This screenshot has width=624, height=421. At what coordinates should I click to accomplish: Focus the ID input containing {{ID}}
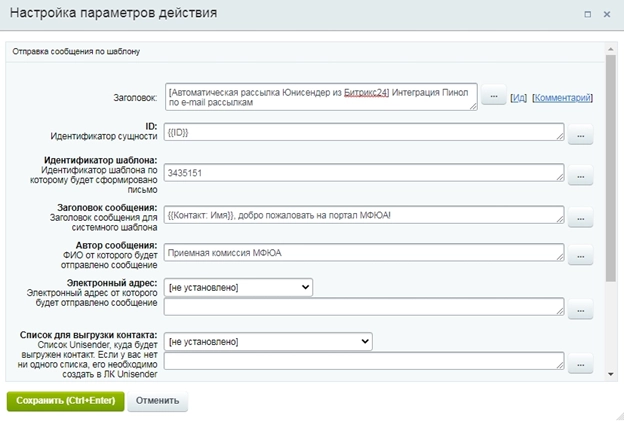coord(365,132)
